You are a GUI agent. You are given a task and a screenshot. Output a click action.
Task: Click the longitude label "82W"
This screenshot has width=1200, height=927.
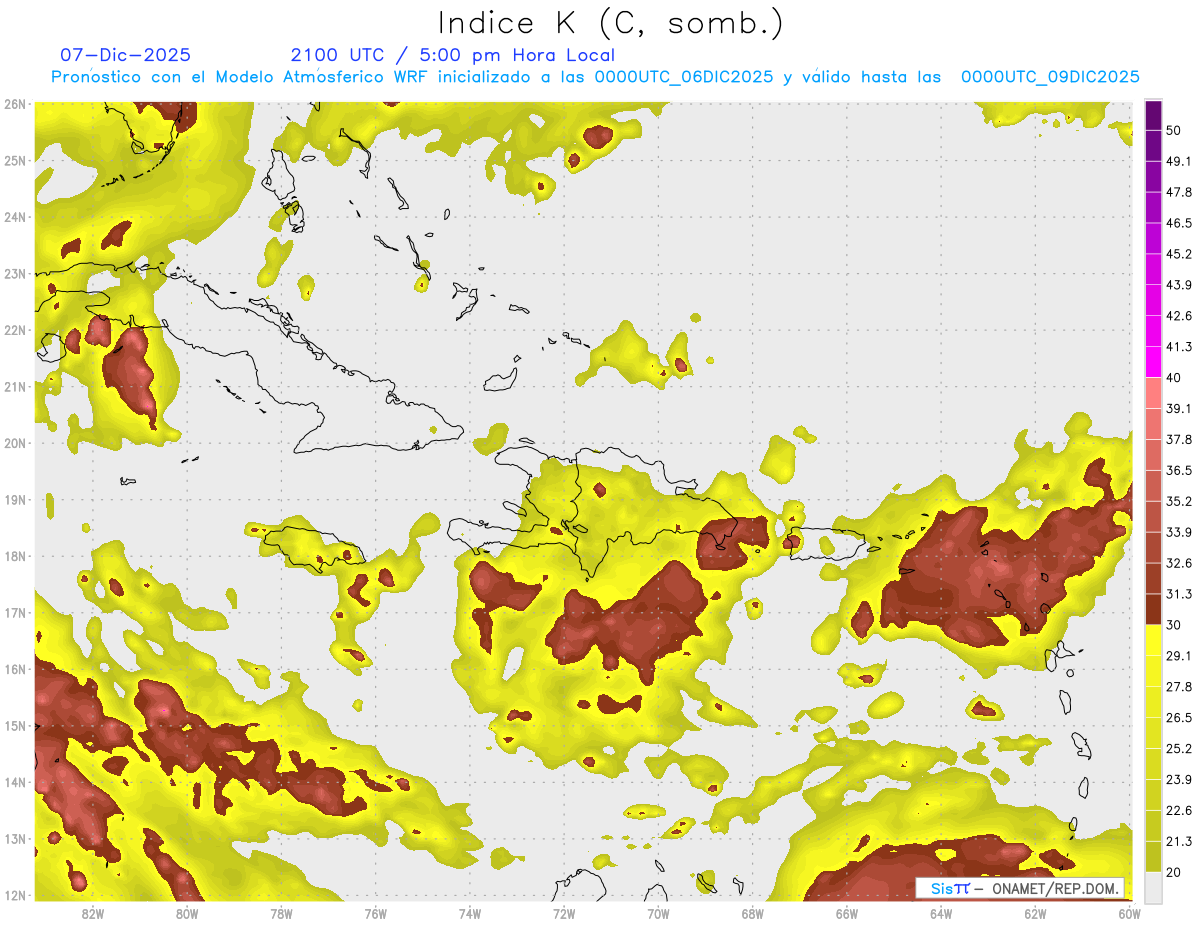[x=93, y=913]
